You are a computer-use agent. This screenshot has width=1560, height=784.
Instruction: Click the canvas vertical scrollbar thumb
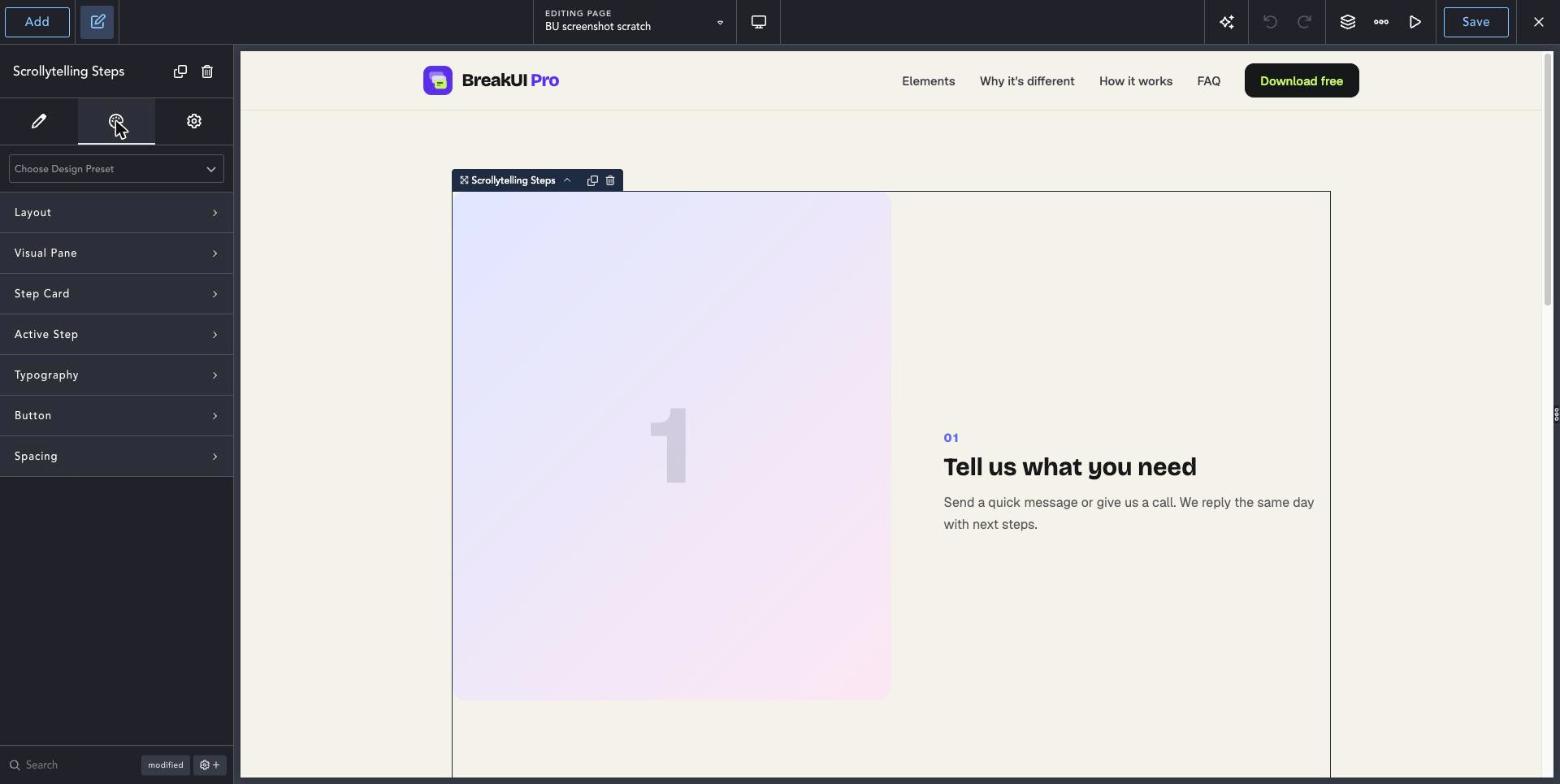(x=1550, y=180)
